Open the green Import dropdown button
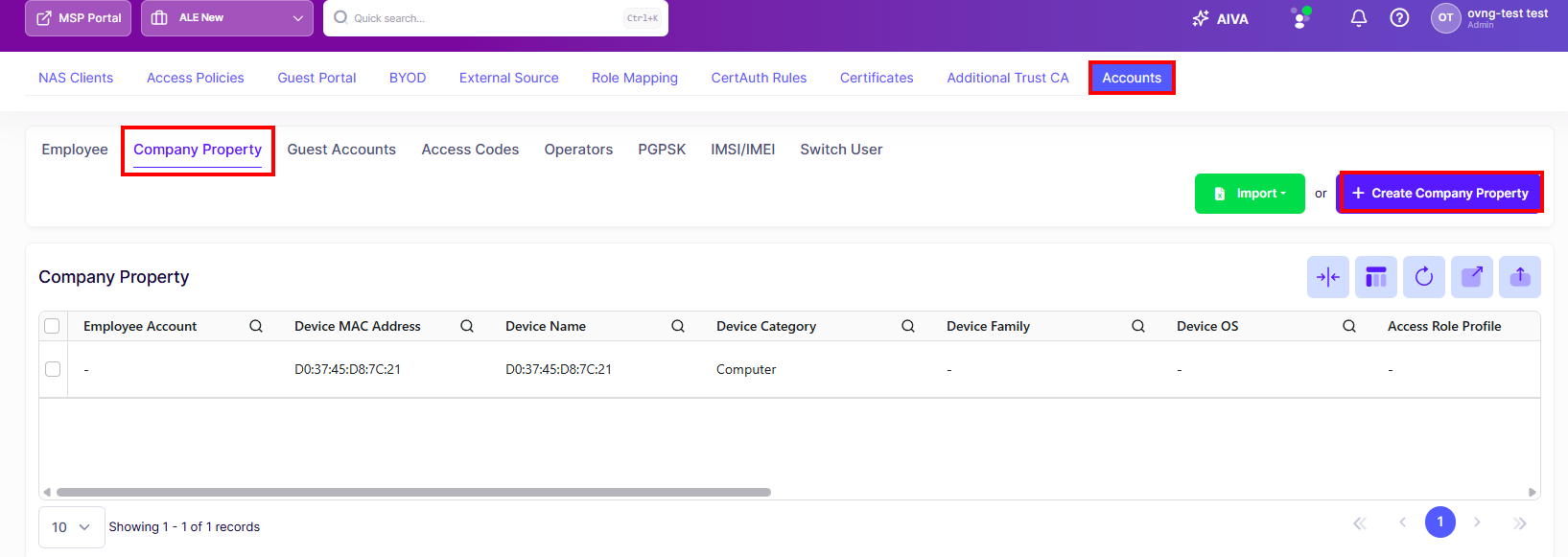The height and width of the screenshot is (557, 1568). point(1250,194)
